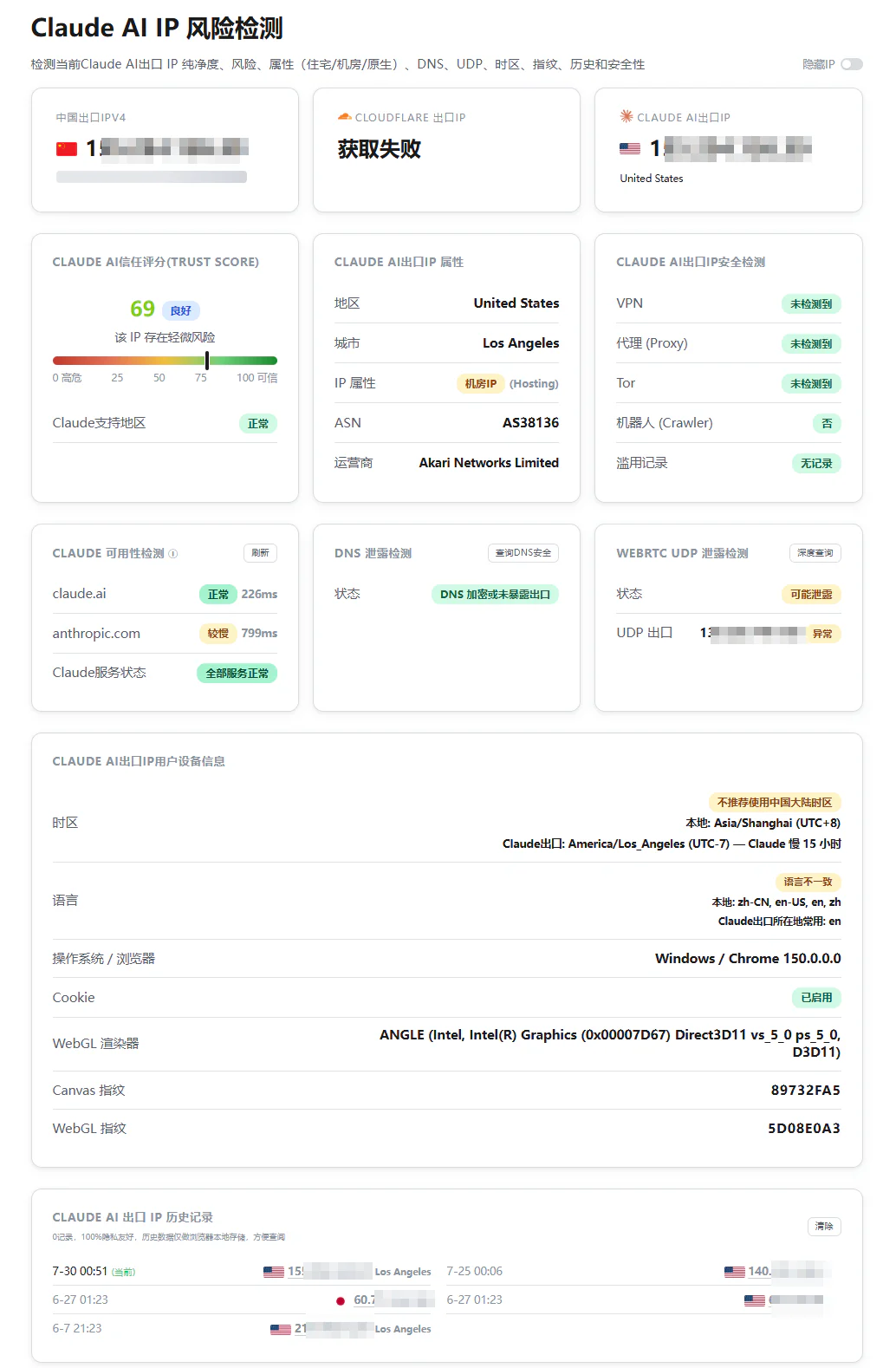Click the ANGLE WebGL renderer string
The height and width of the screenshot is (1368, 896).
(610, 1044)
